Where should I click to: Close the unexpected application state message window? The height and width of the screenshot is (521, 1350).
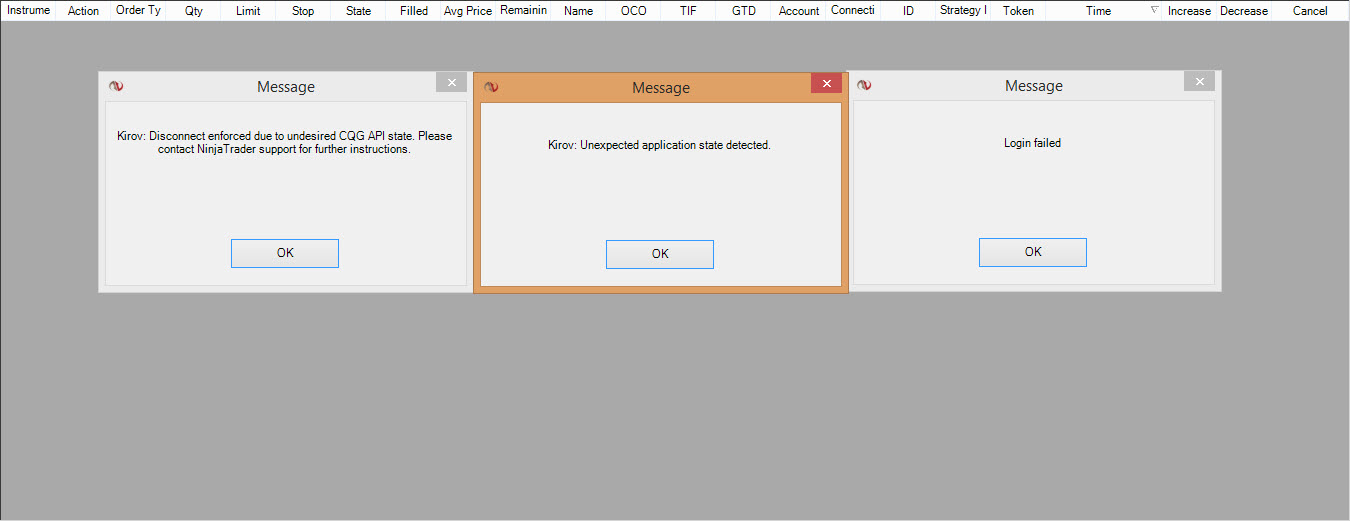pos(826,84)
